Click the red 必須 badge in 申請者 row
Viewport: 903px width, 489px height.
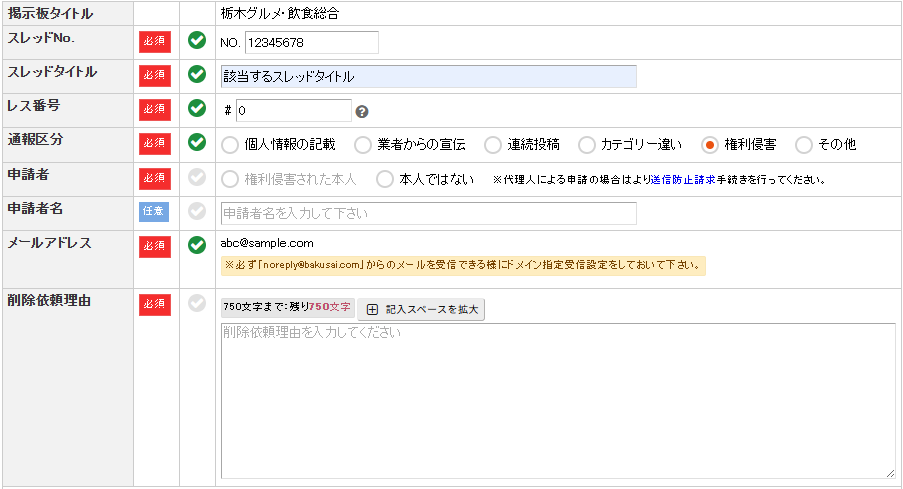click(x=155, y=179)
